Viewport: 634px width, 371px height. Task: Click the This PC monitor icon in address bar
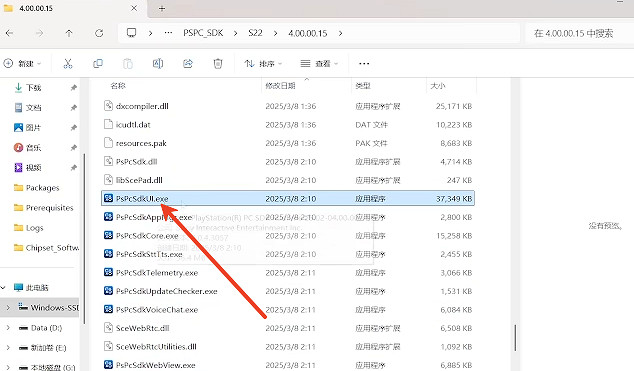pos(131,33)
